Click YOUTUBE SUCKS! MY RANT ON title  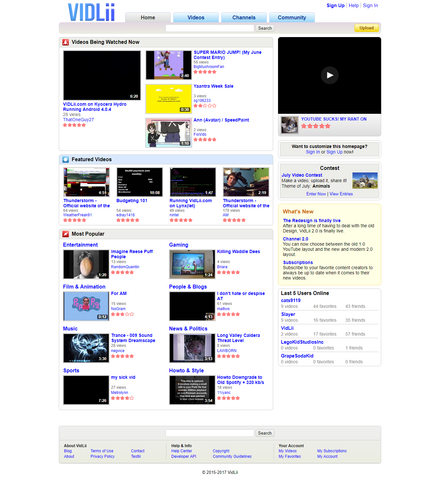point(334,119)
